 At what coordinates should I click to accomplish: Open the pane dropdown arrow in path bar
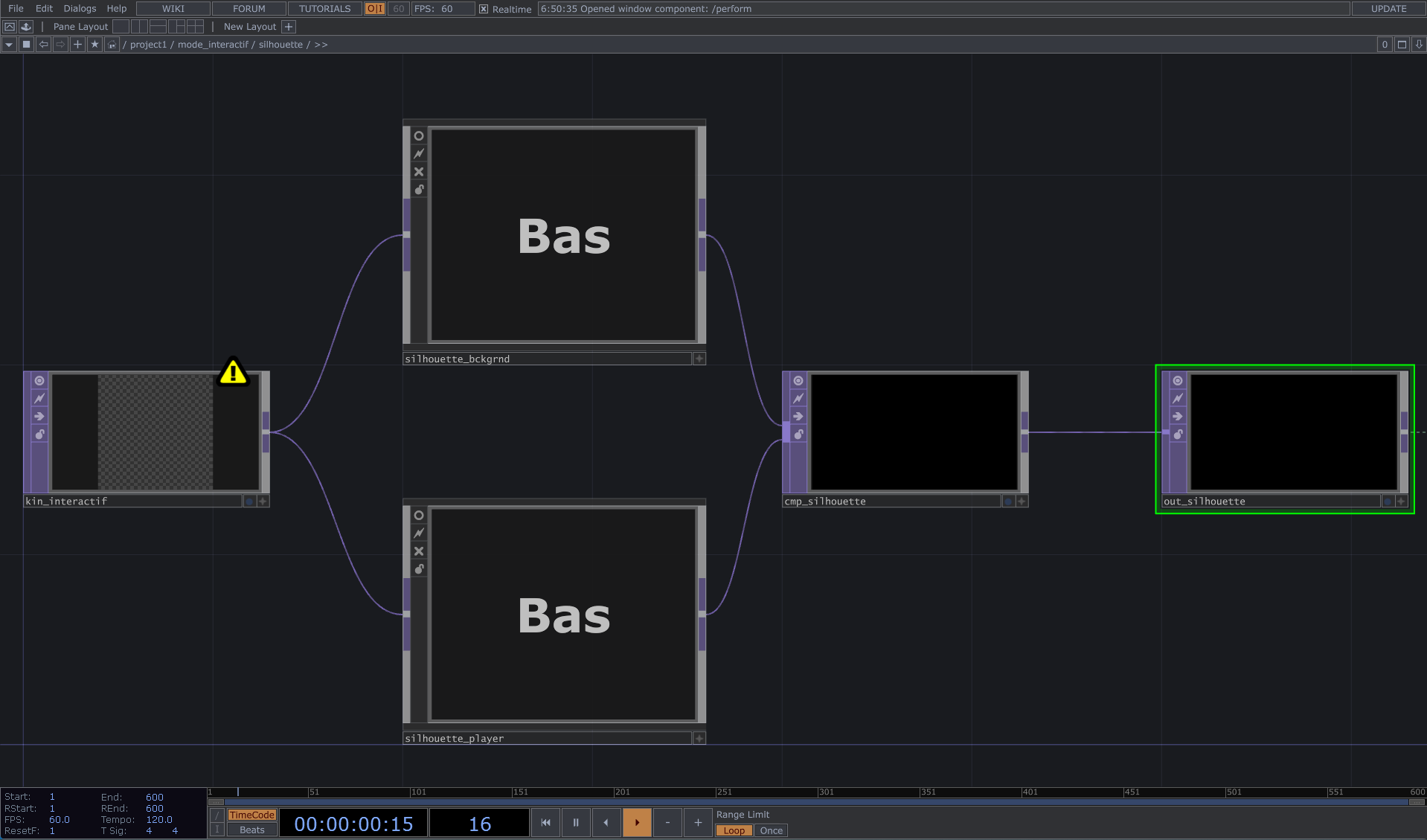pos(9,45)
